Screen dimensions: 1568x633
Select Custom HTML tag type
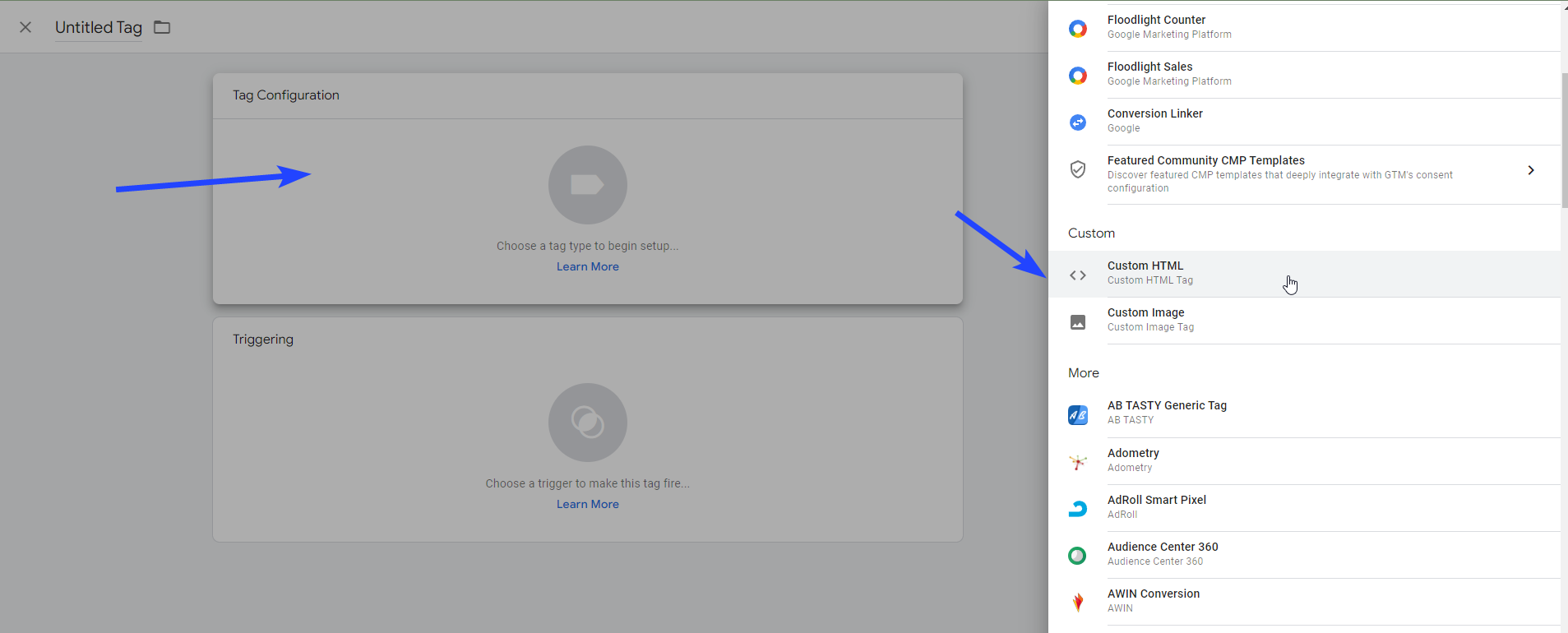pos(1304,274)
